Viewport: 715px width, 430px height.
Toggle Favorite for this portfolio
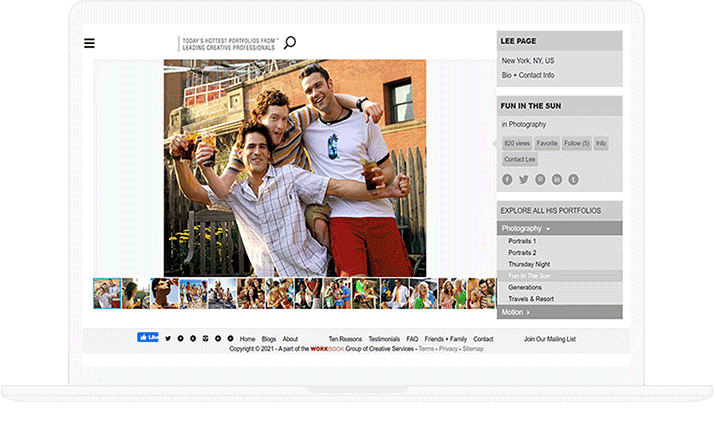point(547,144)
